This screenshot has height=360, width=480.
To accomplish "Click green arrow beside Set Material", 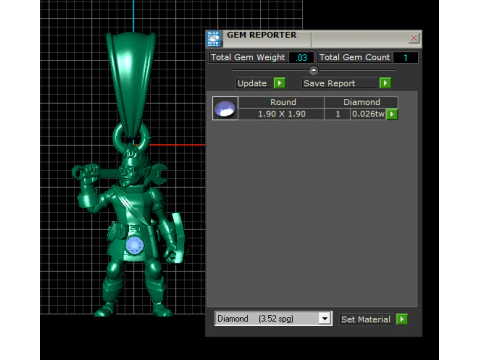I will click(402, 319).
